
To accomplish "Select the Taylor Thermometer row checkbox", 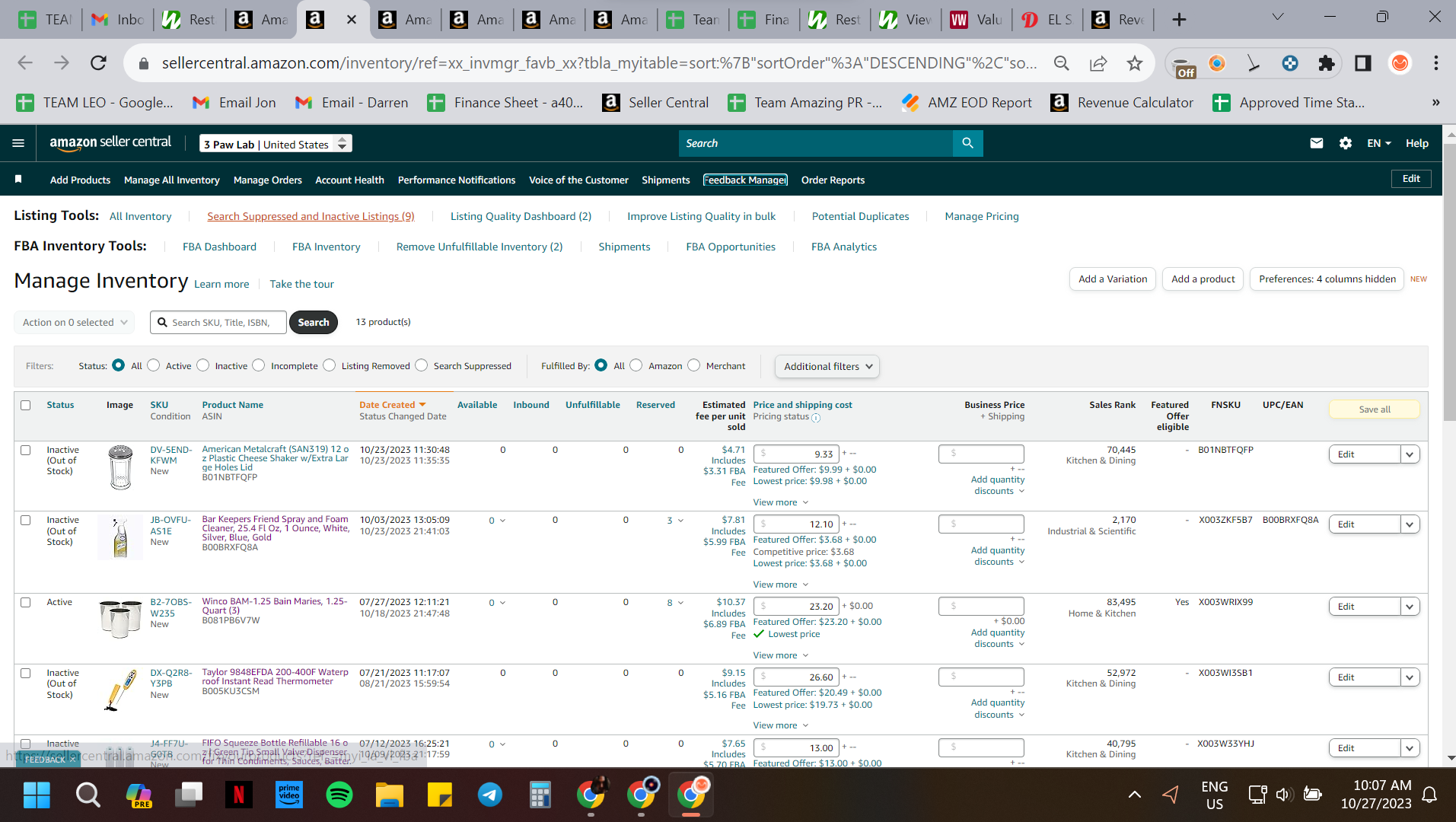I will (x=26, y=673).
